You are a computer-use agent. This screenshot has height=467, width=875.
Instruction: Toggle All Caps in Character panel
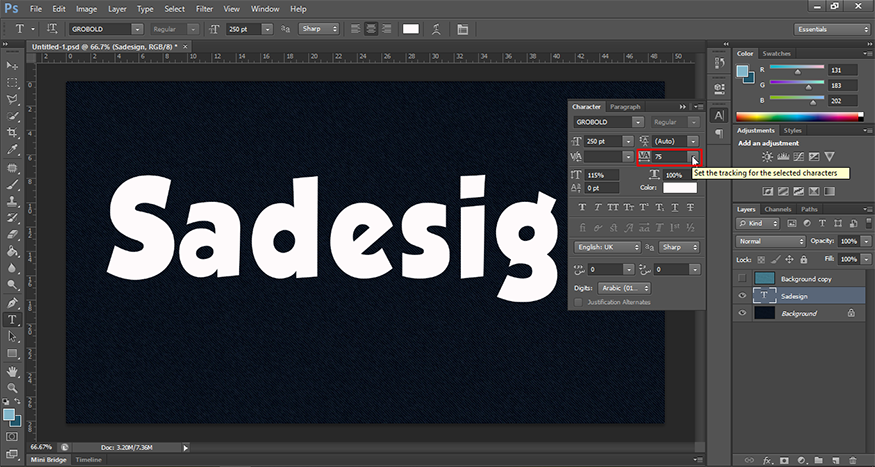(x=613, y=208)
